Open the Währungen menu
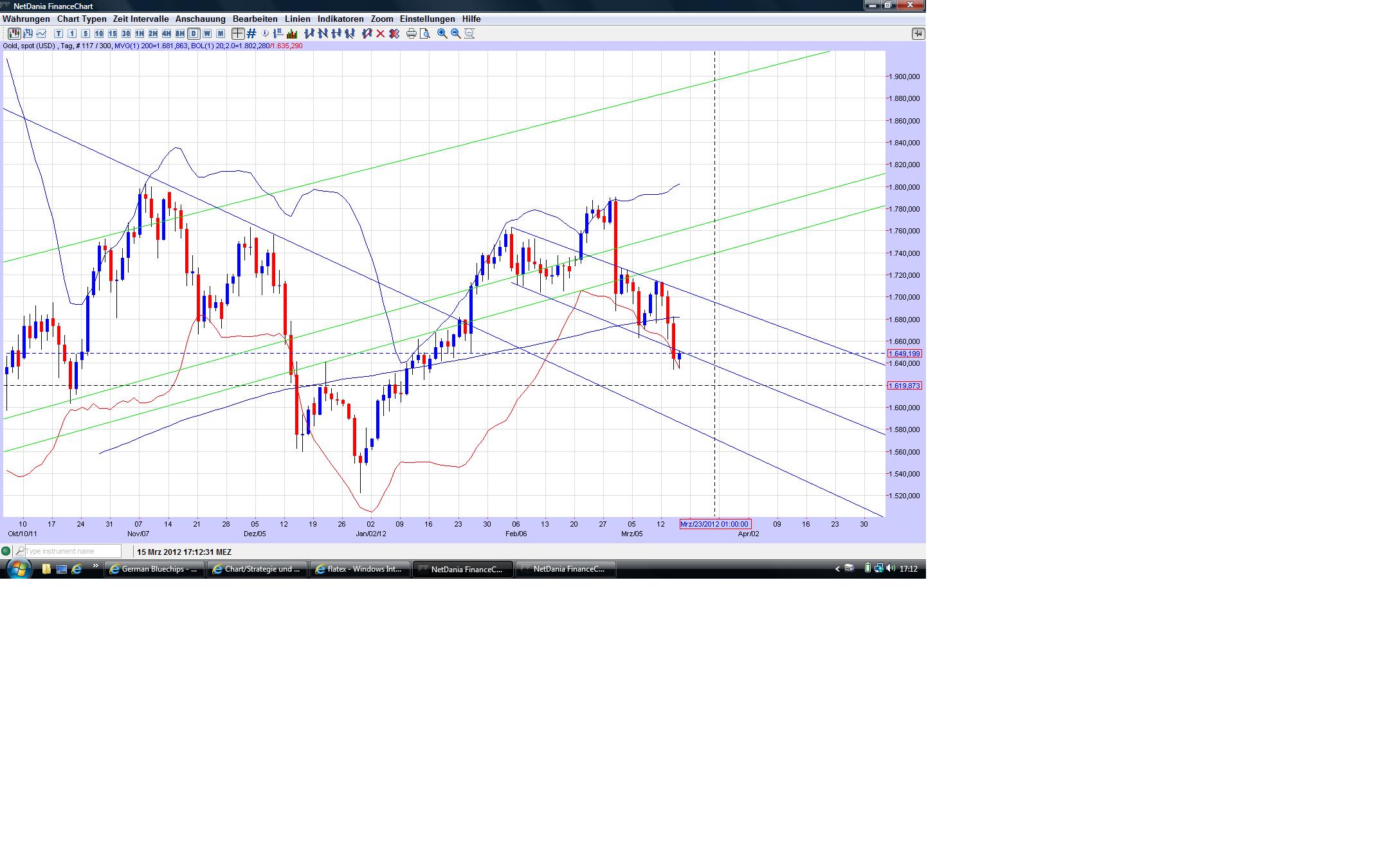Viewport: 1389px width, 868px height. (26, 19)
